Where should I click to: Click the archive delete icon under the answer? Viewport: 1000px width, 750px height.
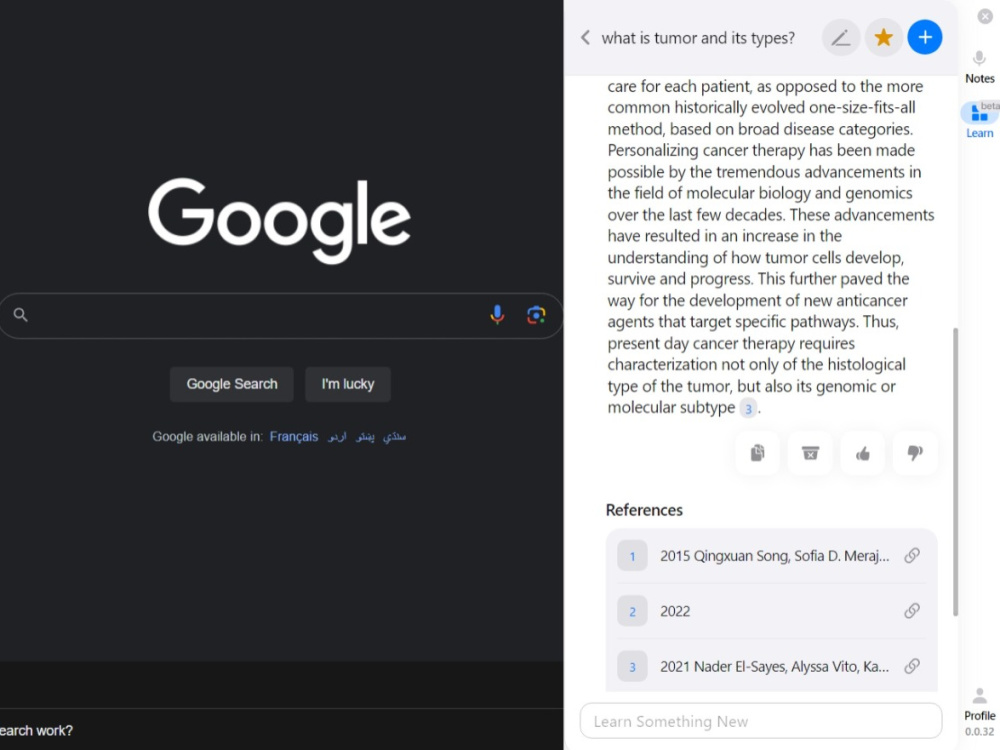click(x=810, y=453)
